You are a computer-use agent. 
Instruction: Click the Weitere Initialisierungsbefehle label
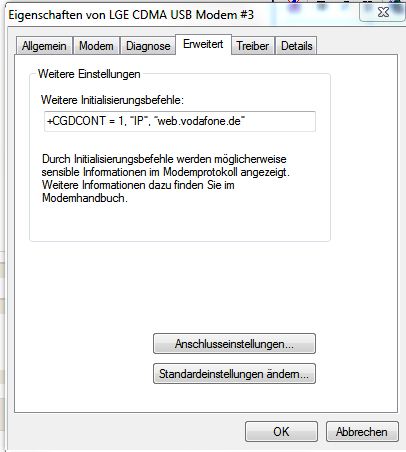[112, 100]
